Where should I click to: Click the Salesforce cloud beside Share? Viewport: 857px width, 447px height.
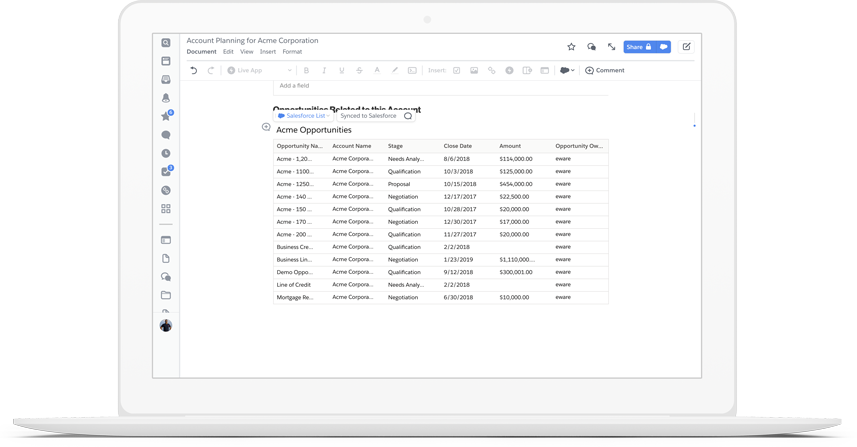663,47
